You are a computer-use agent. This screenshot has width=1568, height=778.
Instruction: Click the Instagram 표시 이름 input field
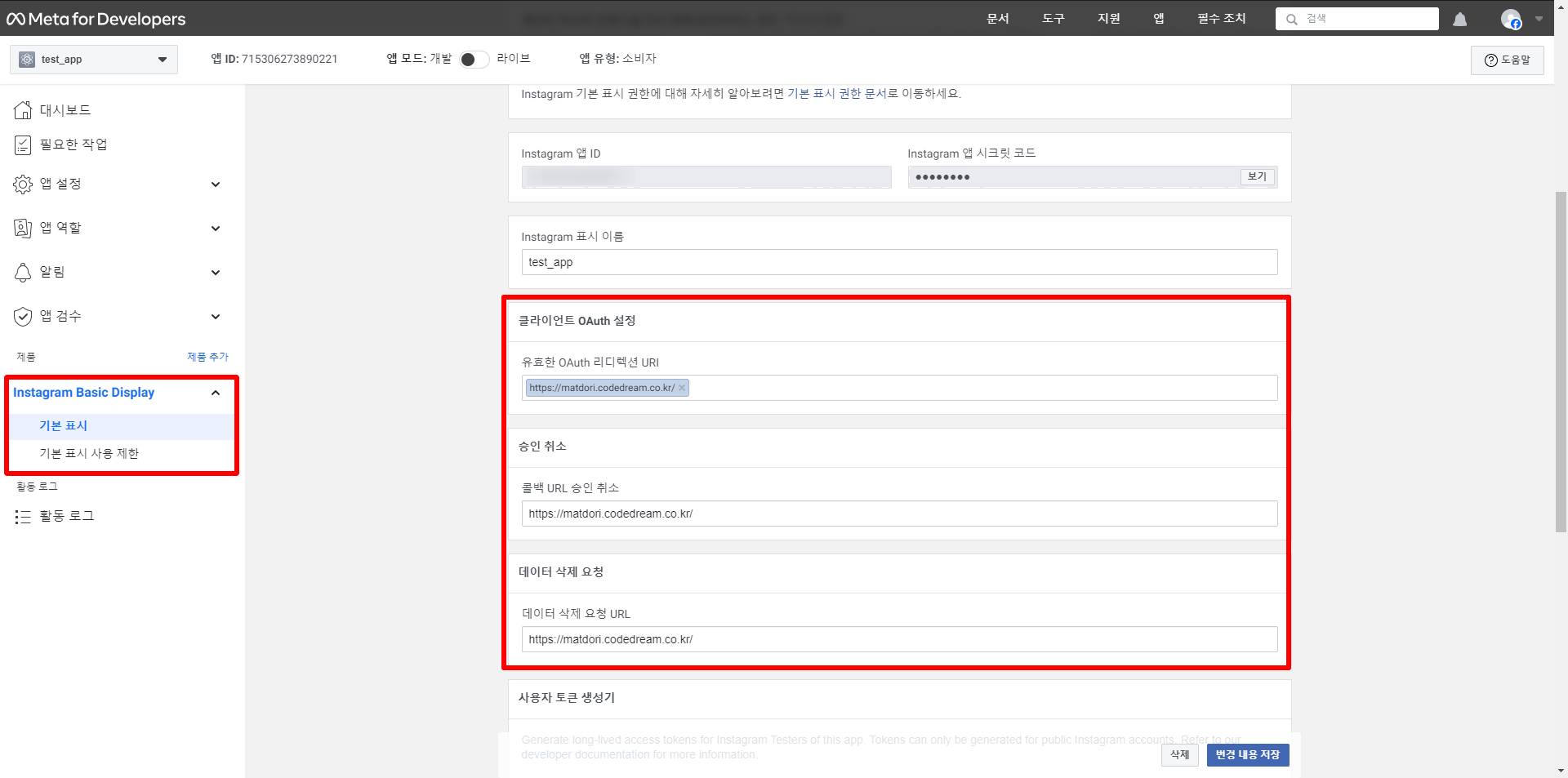(x=899, y=263)
